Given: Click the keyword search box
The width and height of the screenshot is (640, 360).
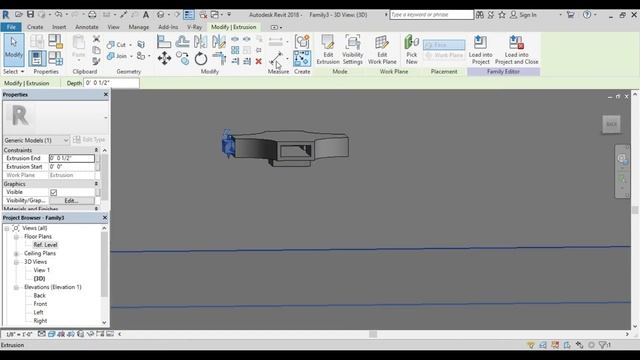Looking at the screenshot, I should coord(431,15).
